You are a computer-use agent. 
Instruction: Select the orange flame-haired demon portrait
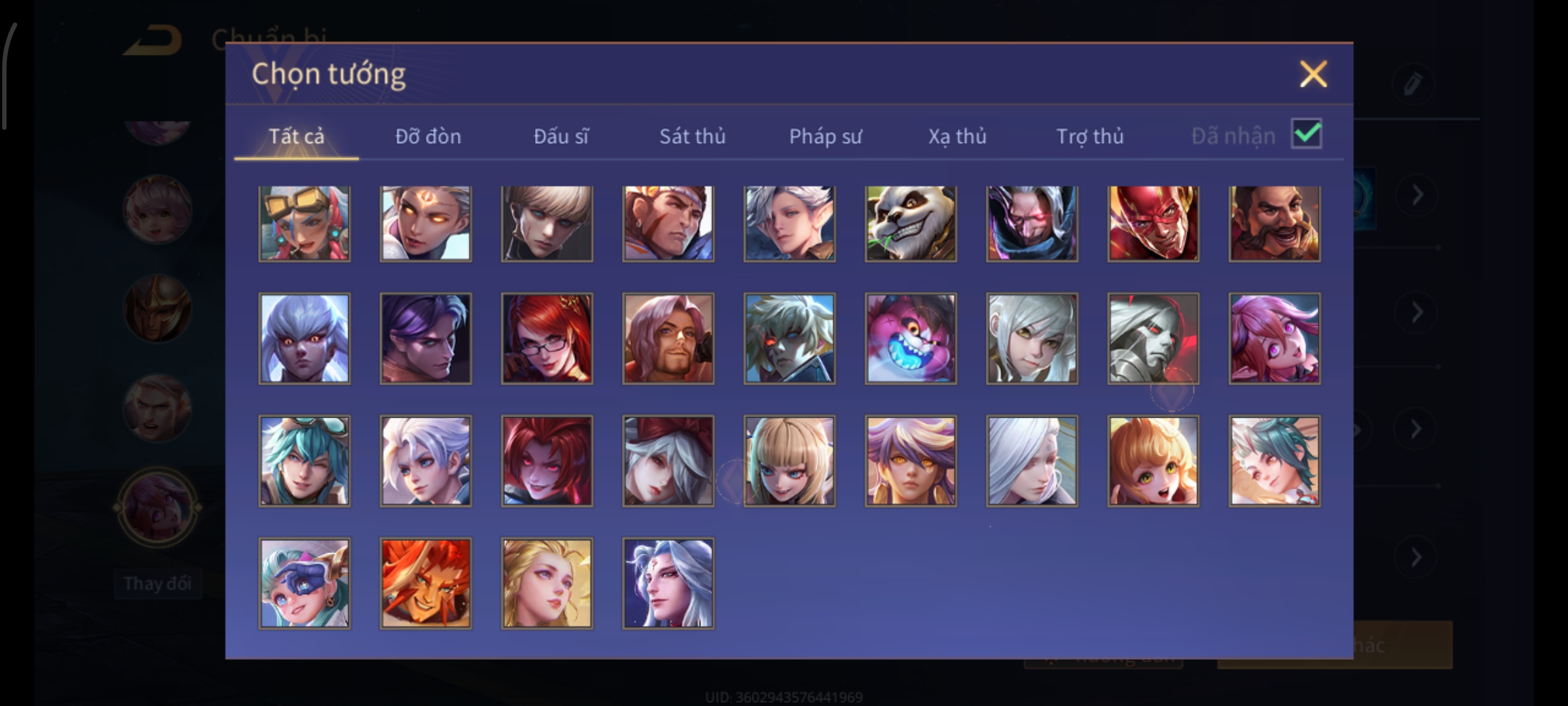(x=426, y=583)
